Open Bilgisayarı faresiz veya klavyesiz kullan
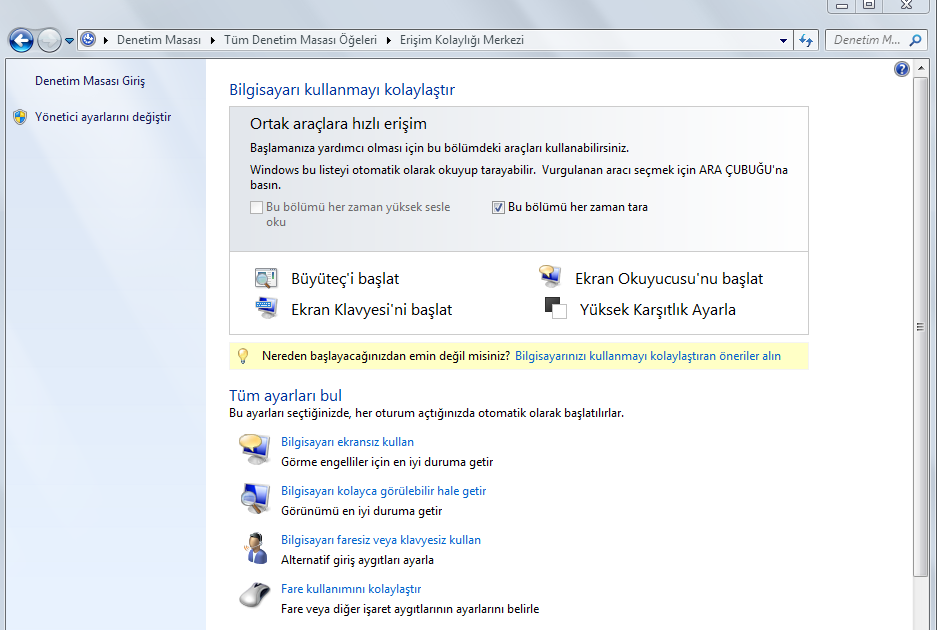 coord(381,540)
